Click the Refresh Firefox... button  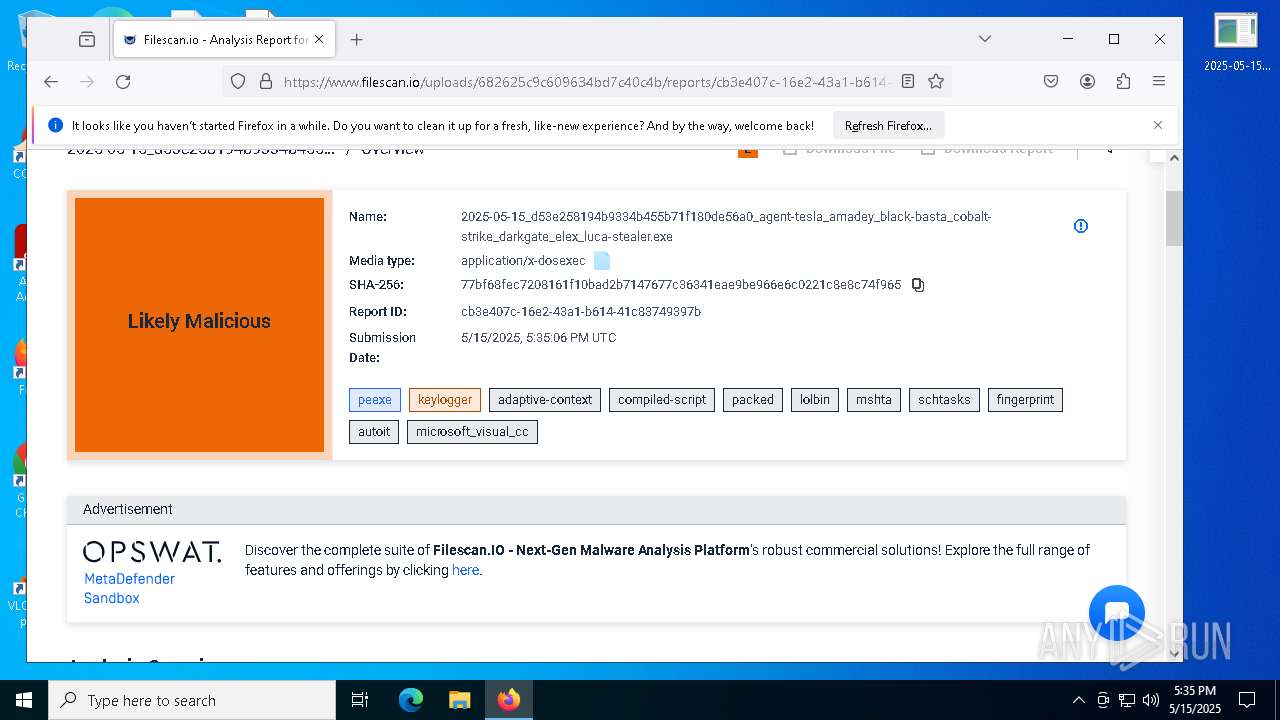pyautogui.click(x=888, y=126)
